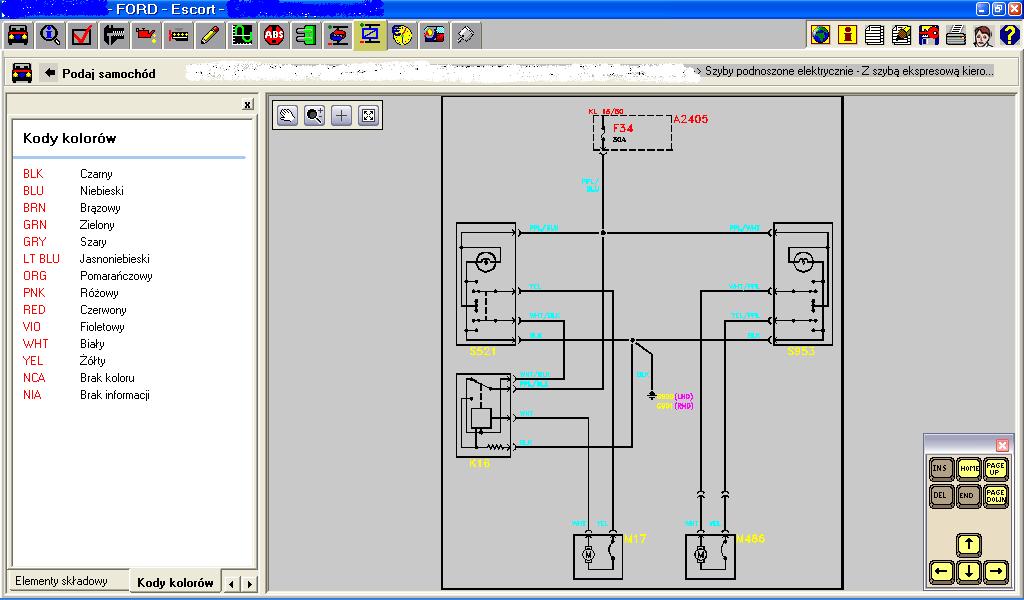Click the left arrow key on the keypad
The width and height of the screenshot is (1024, 600).
[x=941, y=572]
